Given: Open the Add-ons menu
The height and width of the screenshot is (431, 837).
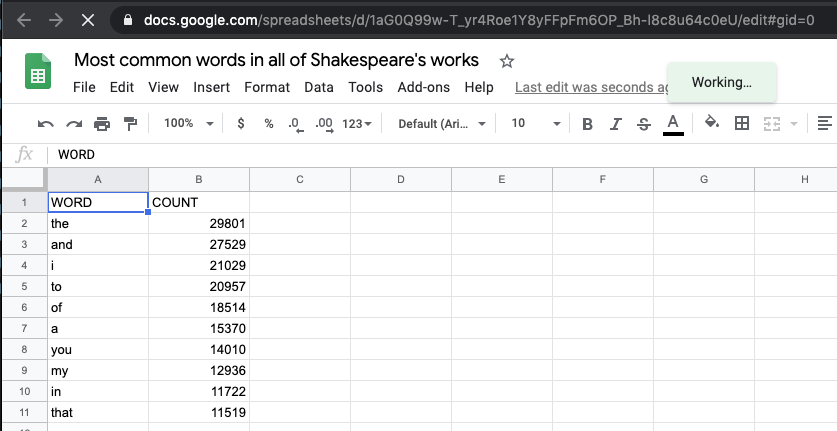Looking at the screenshot, I should (x=424, y=87).
